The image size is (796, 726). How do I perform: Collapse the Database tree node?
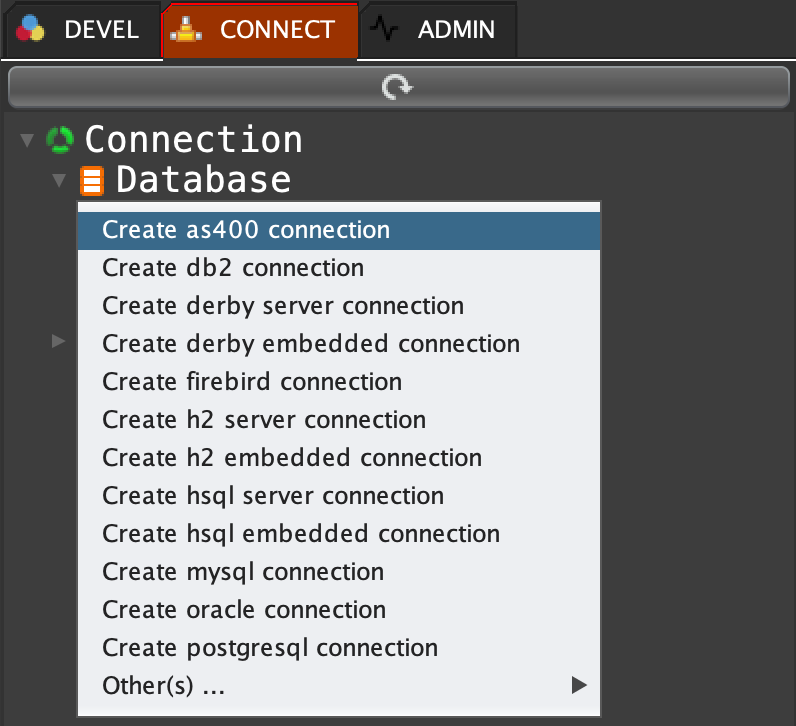[x=59, y=181]
